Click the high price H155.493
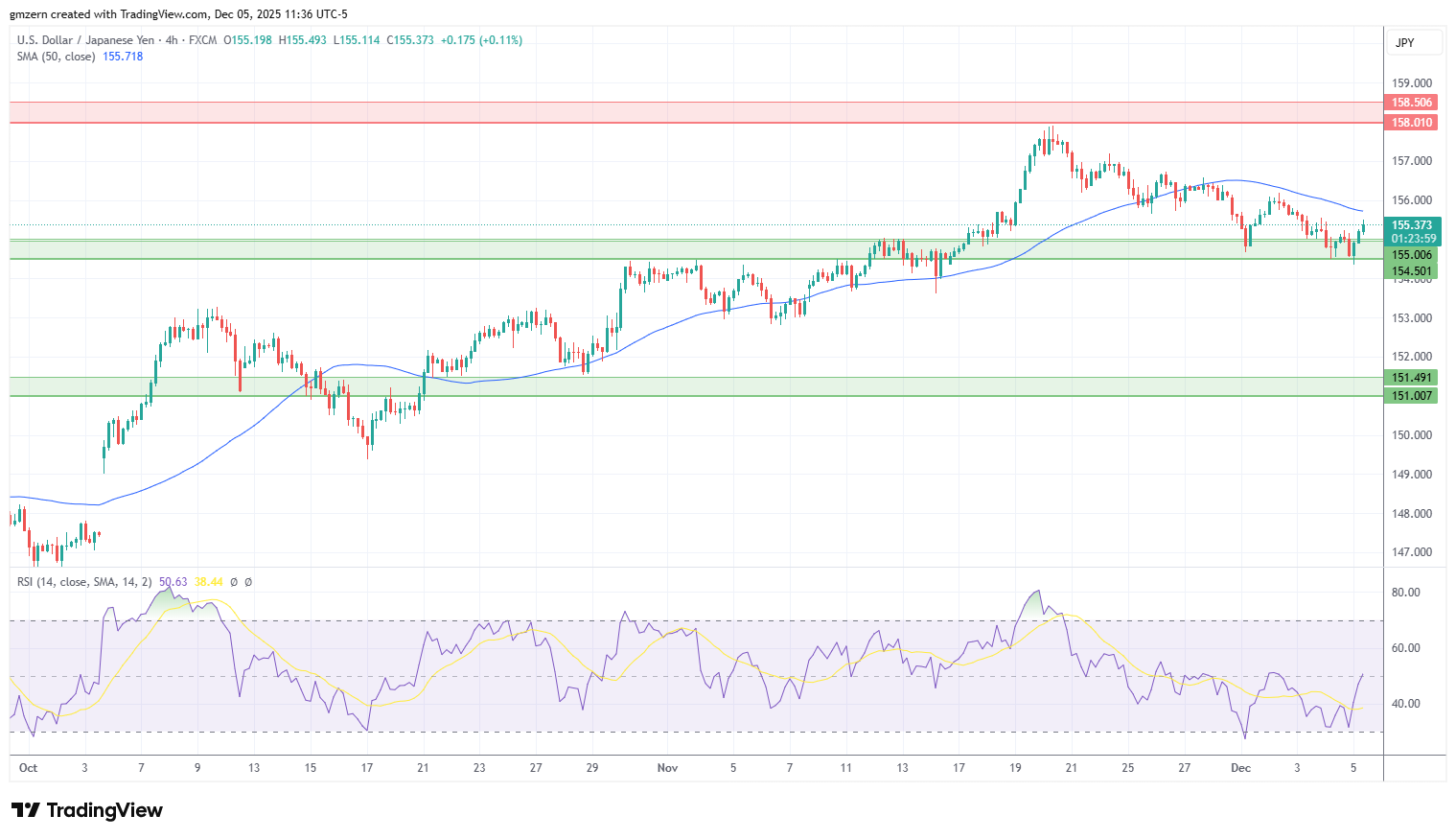Screen dimensions: 1456x839 point(302,40)
